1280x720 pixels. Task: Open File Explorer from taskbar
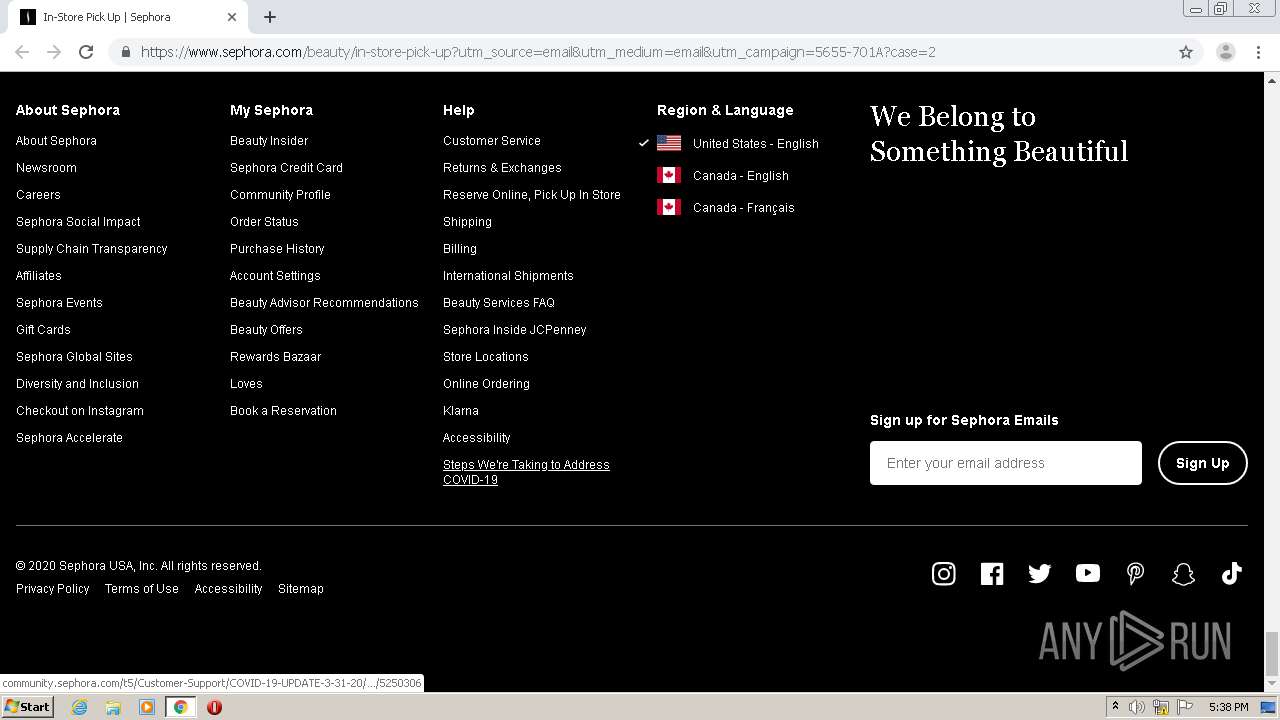113,707
